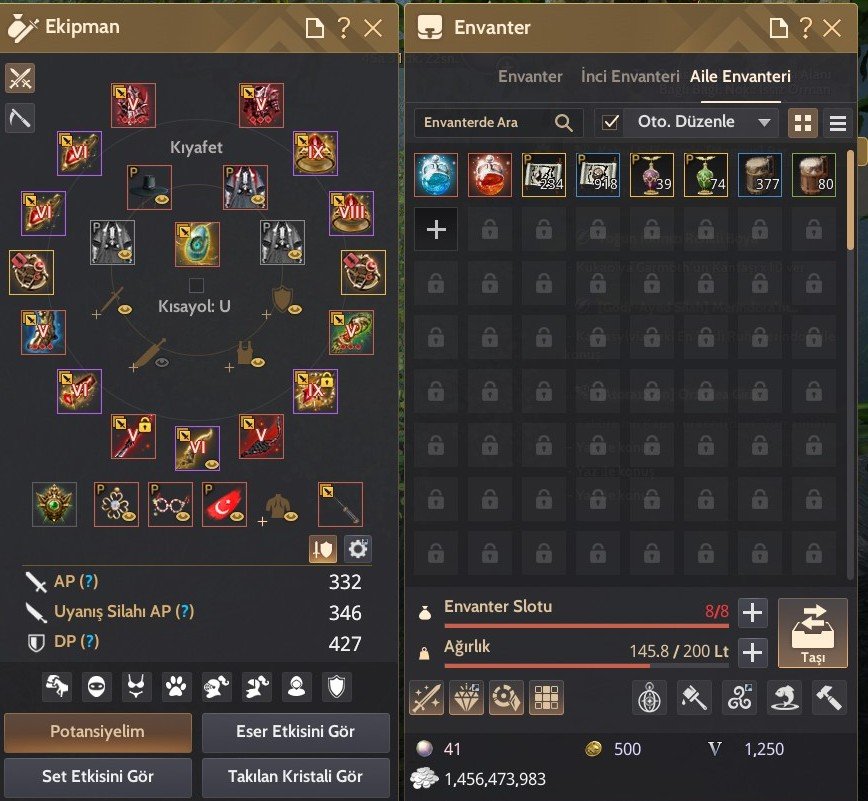Increase weight limit with Ağırlık plus button
The width and height of the screenshot is (868, 801).
click(752, 652)
